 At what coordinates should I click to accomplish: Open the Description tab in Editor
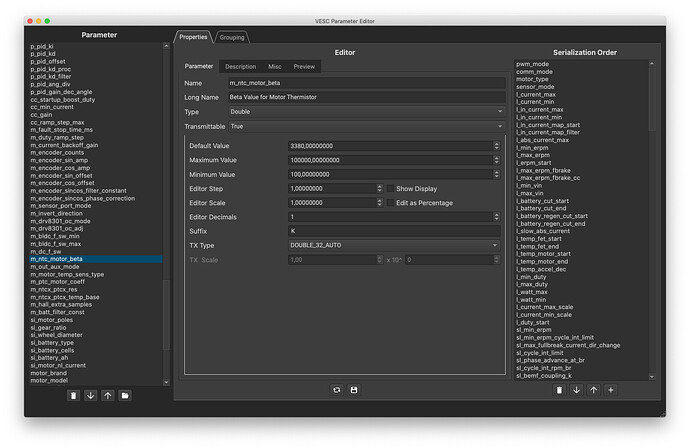[x=240, y=66]
